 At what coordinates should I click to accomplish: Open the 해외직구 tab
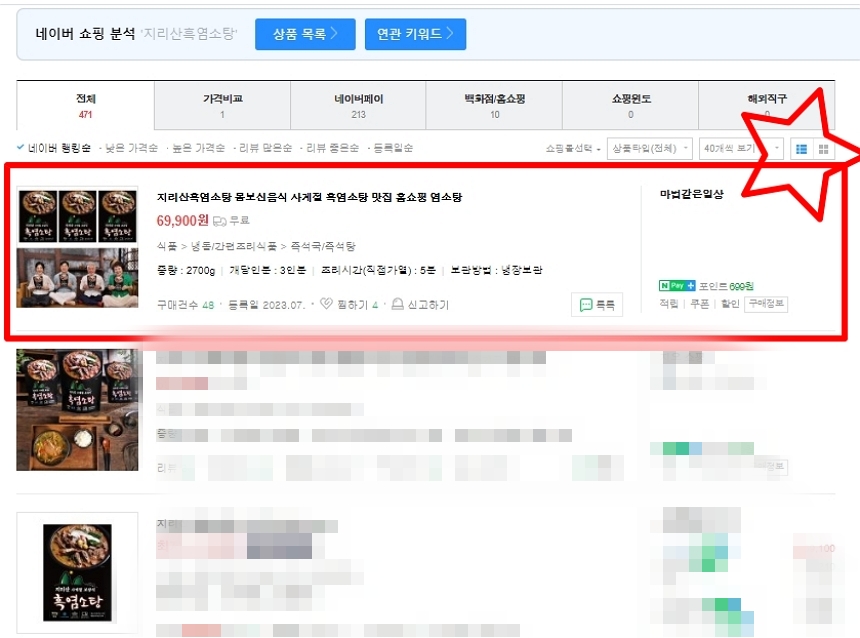767,106
